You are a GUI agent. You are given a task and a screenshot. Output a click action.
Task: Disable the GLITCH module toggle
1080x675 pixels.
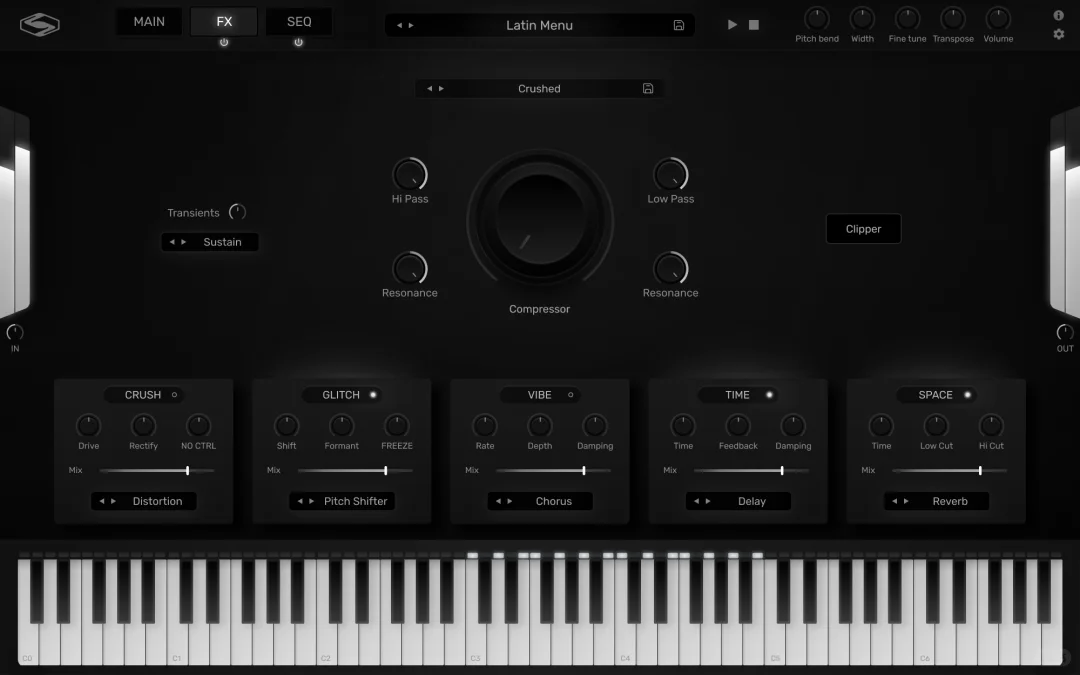click(373, 395)
